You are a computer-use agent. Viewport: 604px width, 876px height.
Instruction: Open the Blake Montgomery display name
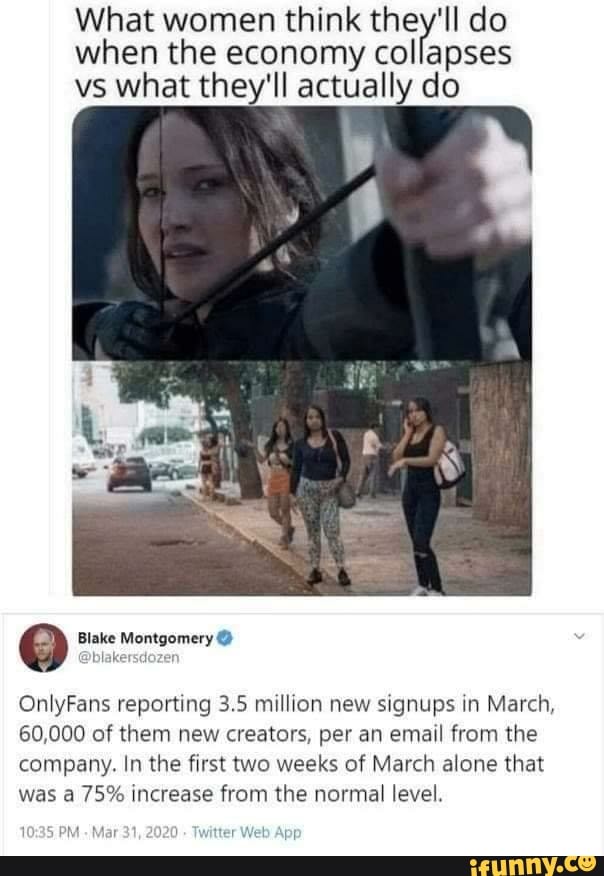145,638
